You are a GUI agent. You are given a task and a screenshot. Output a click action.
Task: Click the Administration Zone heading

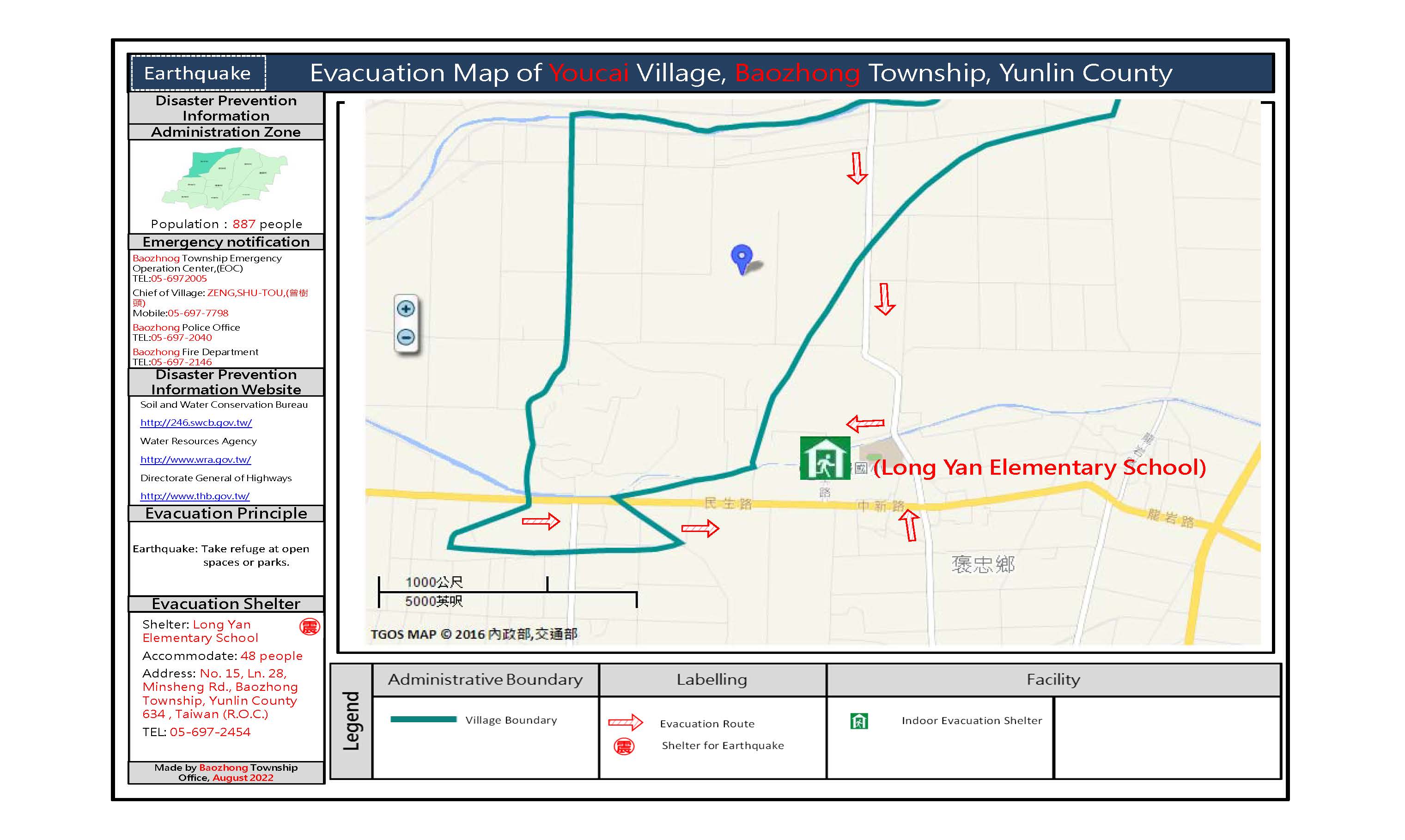pyautogui.click(x=226, y=132)
